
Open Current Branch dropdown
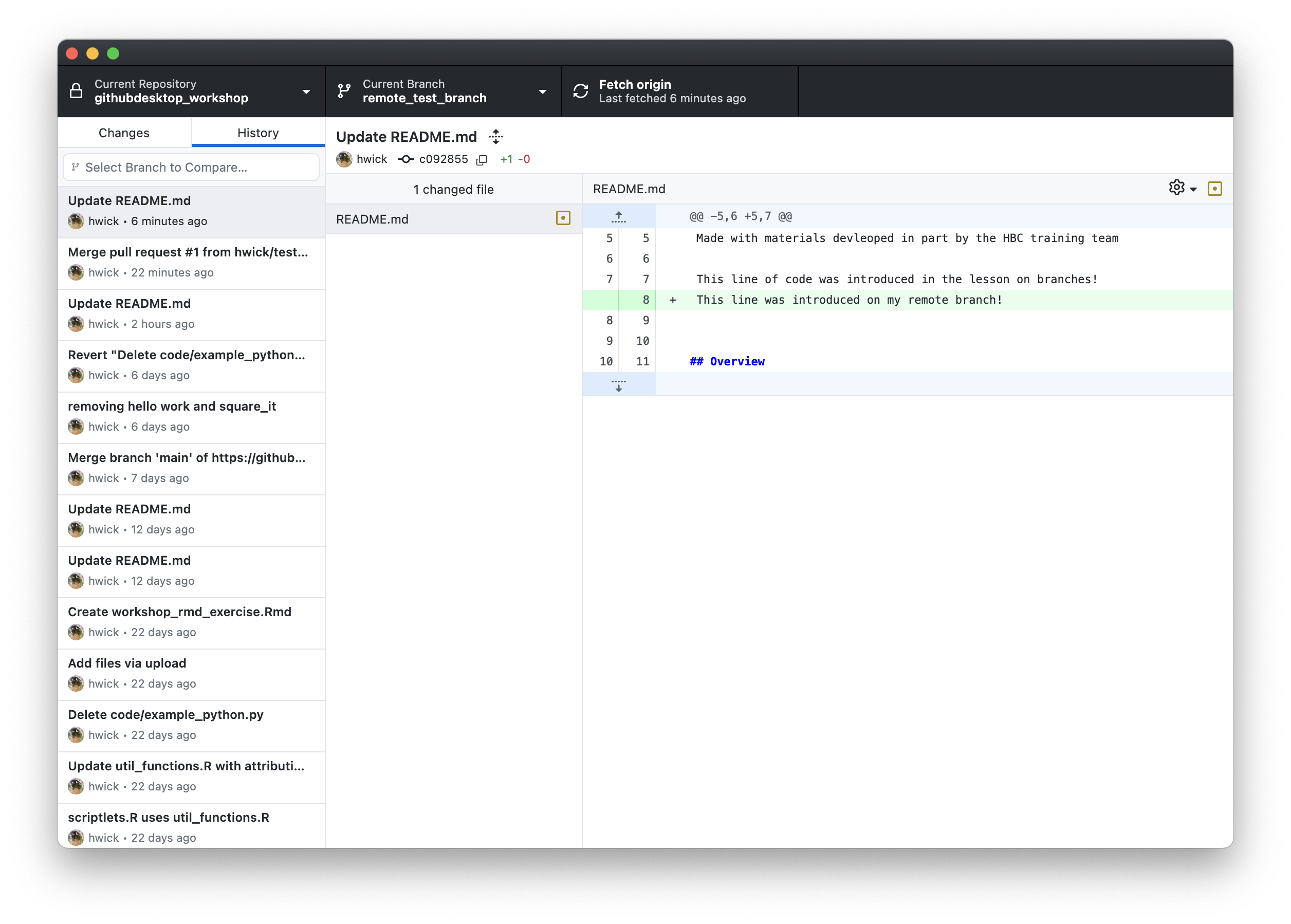(x=443, y=91)
